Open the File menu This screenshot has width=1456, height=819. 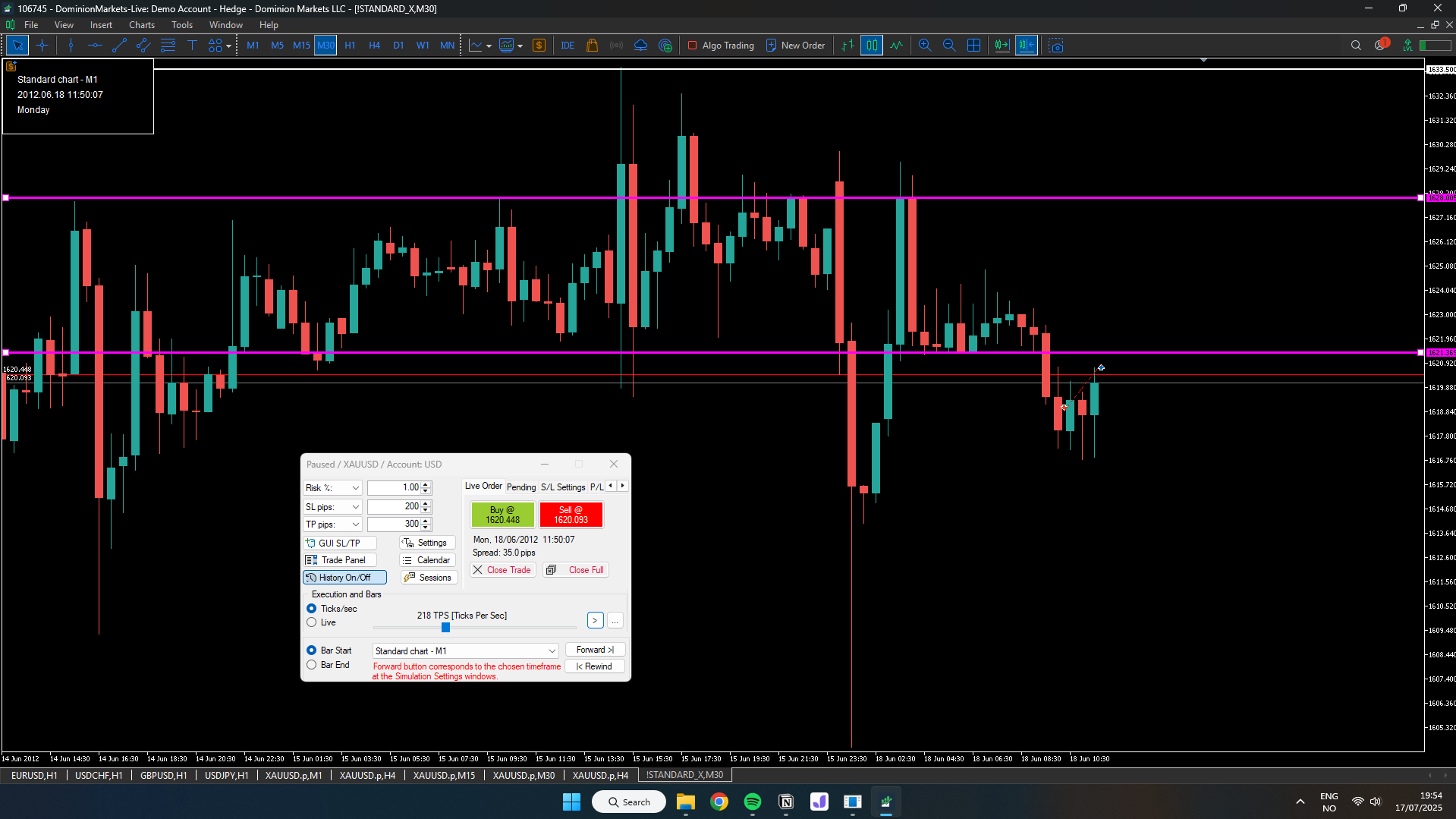click(x=31, y=25)
